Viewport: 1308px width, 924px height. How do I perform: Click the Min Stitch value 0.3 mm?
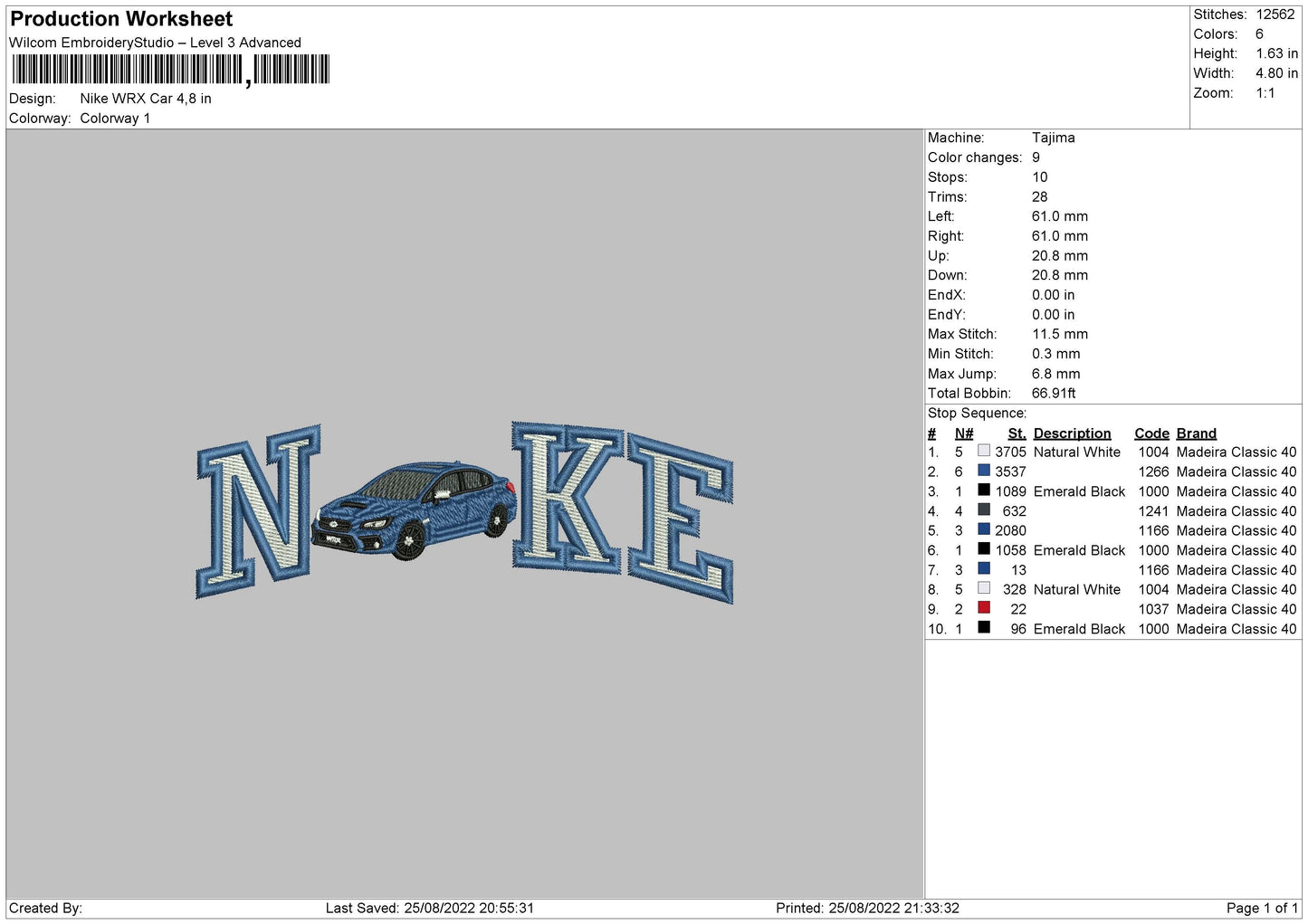[x=1056, y=354]
